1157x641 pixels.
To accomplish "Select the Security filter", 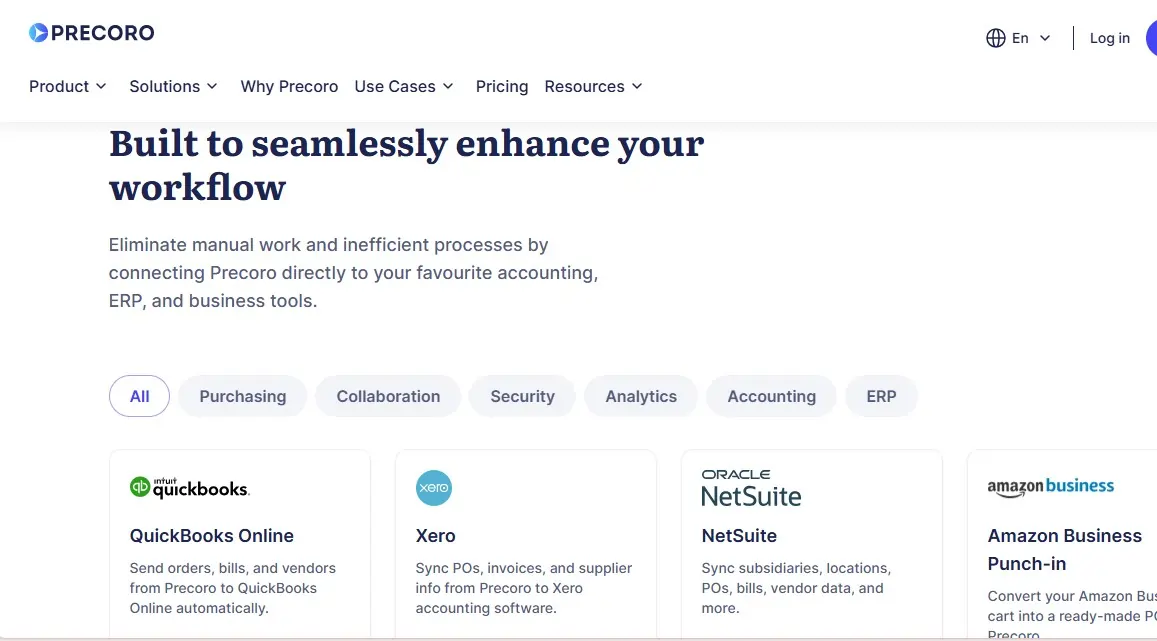I will pos(522,396).
